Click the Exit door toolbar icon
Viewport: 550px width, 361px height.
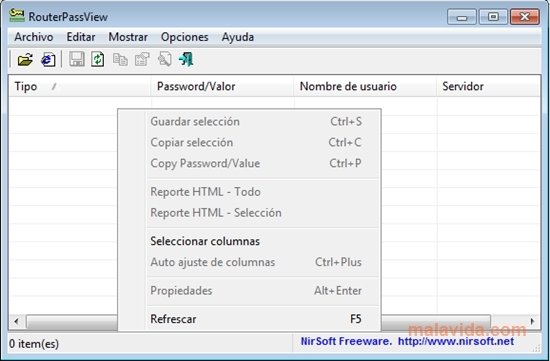pyautogui.click(x=186, y=59)
